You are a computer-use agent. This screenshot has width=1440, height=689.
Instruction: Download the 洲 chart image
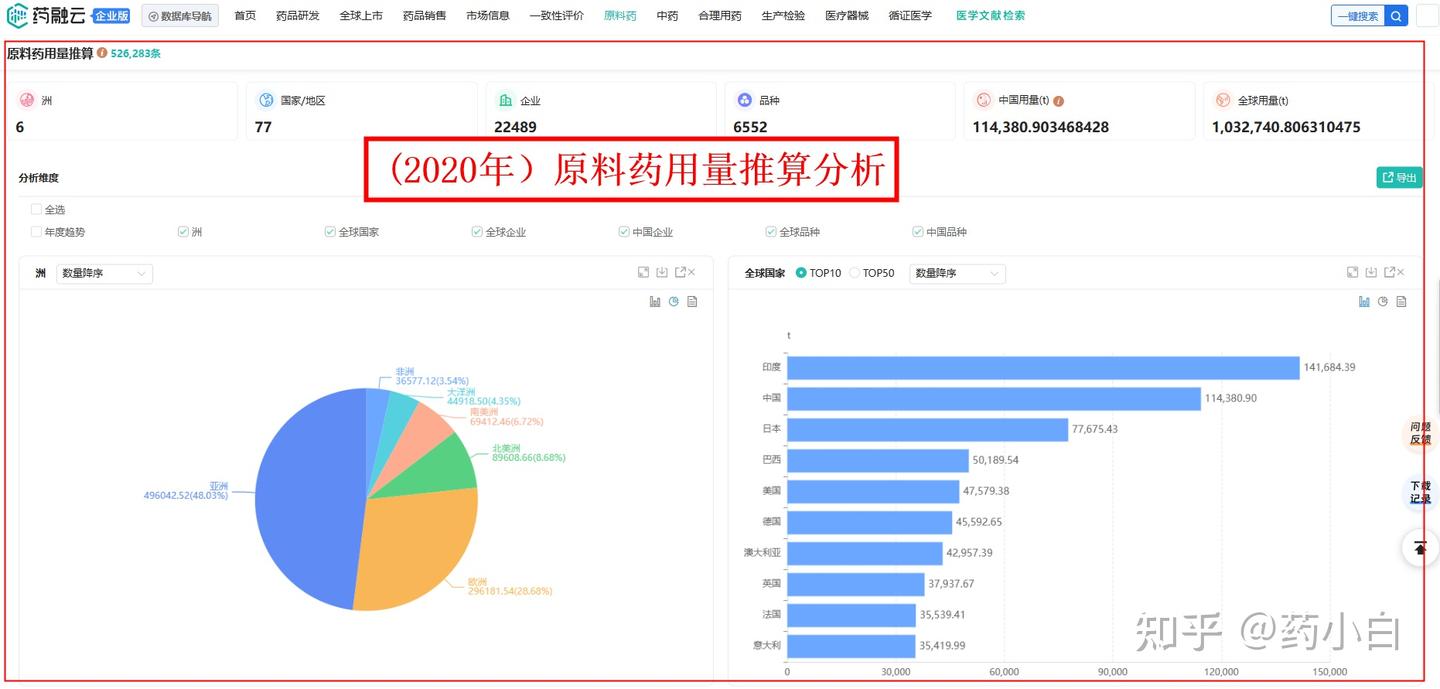(x=662, y=272)
